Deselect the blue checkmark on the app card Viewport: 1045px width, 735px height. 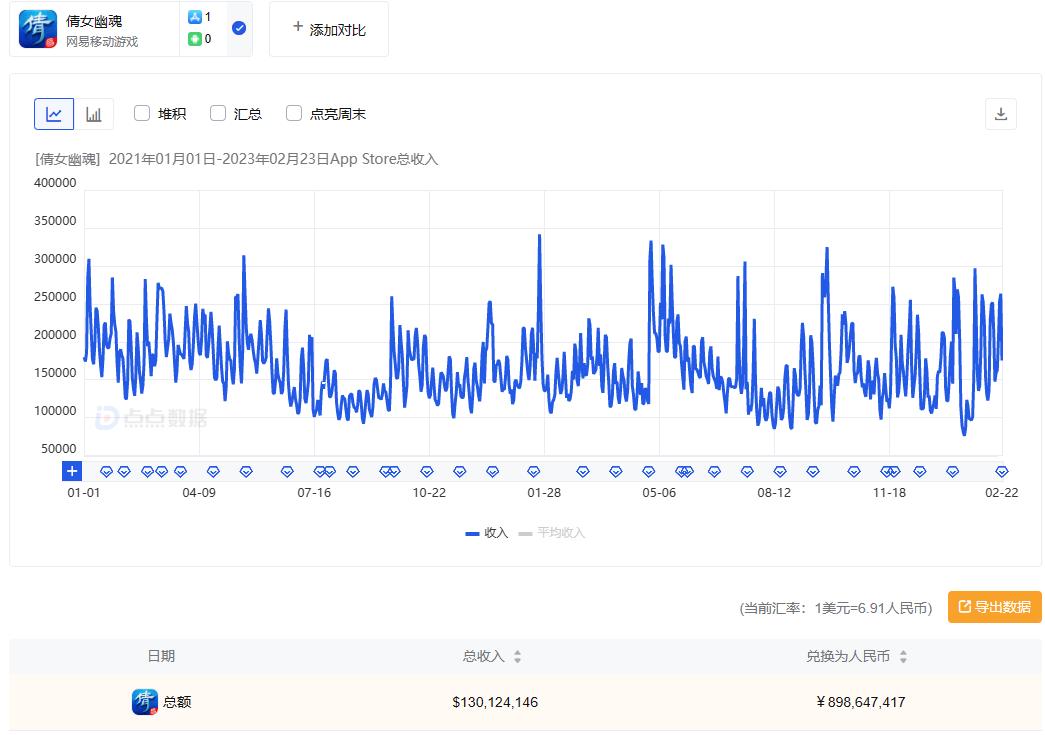(238, 29)
